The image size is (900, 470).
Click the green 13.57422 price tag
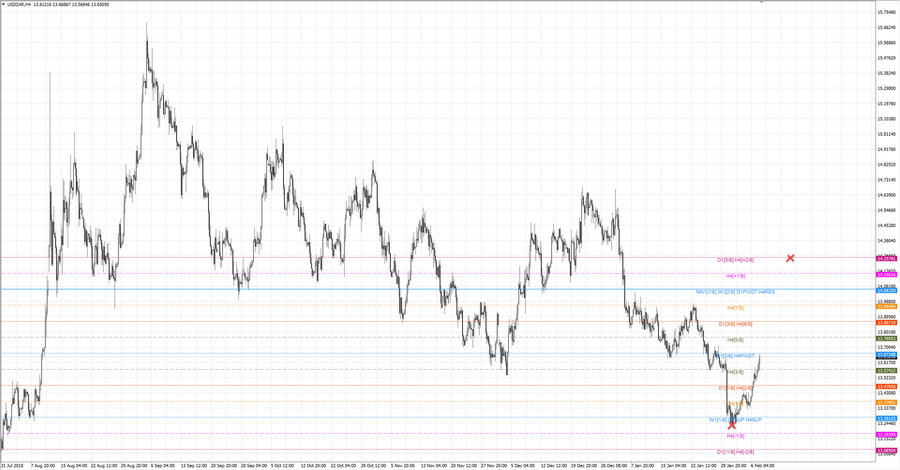887,371
